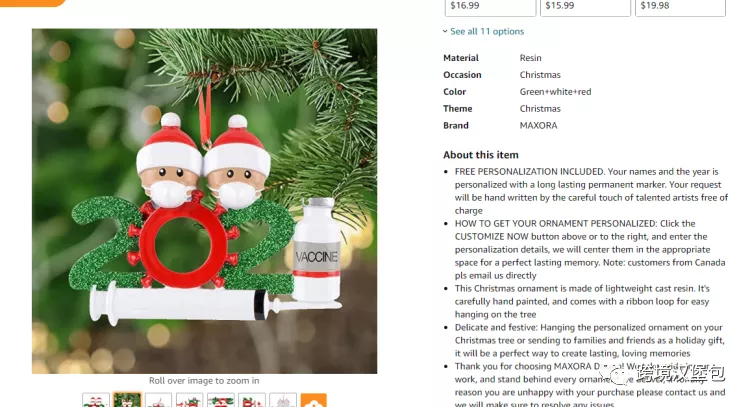Viewport: 750px width, 407px height.
Task: Click the main ornament product image
Action: [205, 201]
